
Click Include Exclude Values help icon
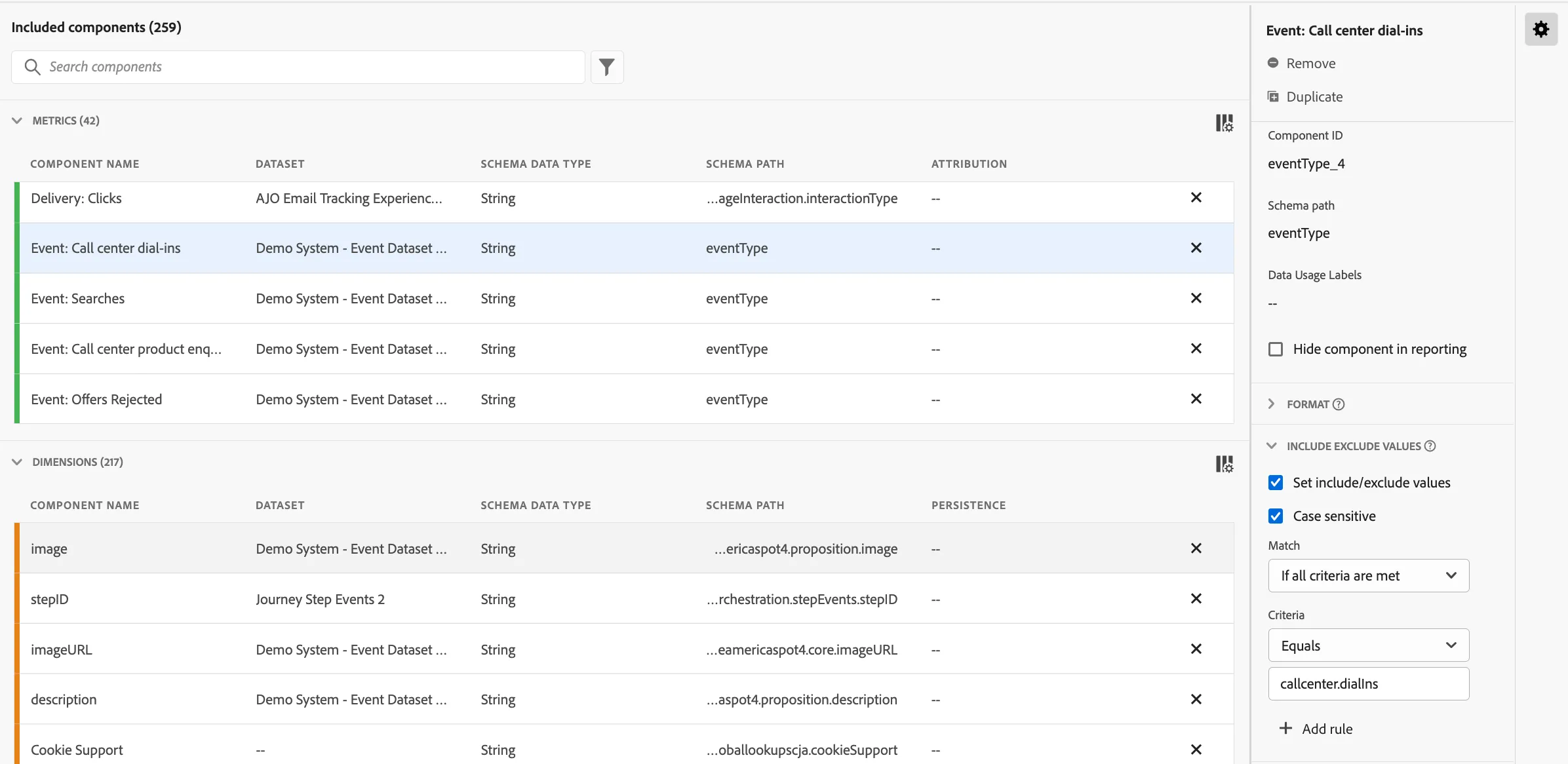click(1430, 446)
